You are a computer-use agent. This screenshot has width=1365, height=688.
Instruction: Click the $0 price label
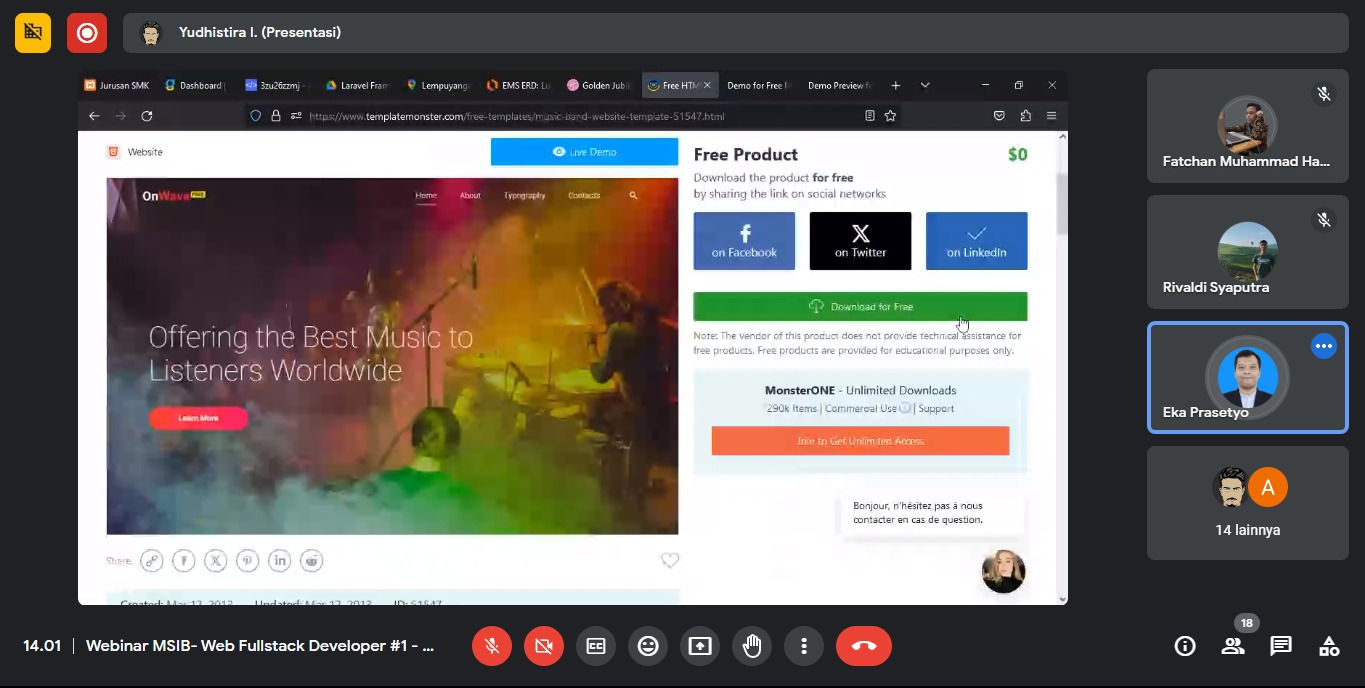click(x=1017, y=154)
